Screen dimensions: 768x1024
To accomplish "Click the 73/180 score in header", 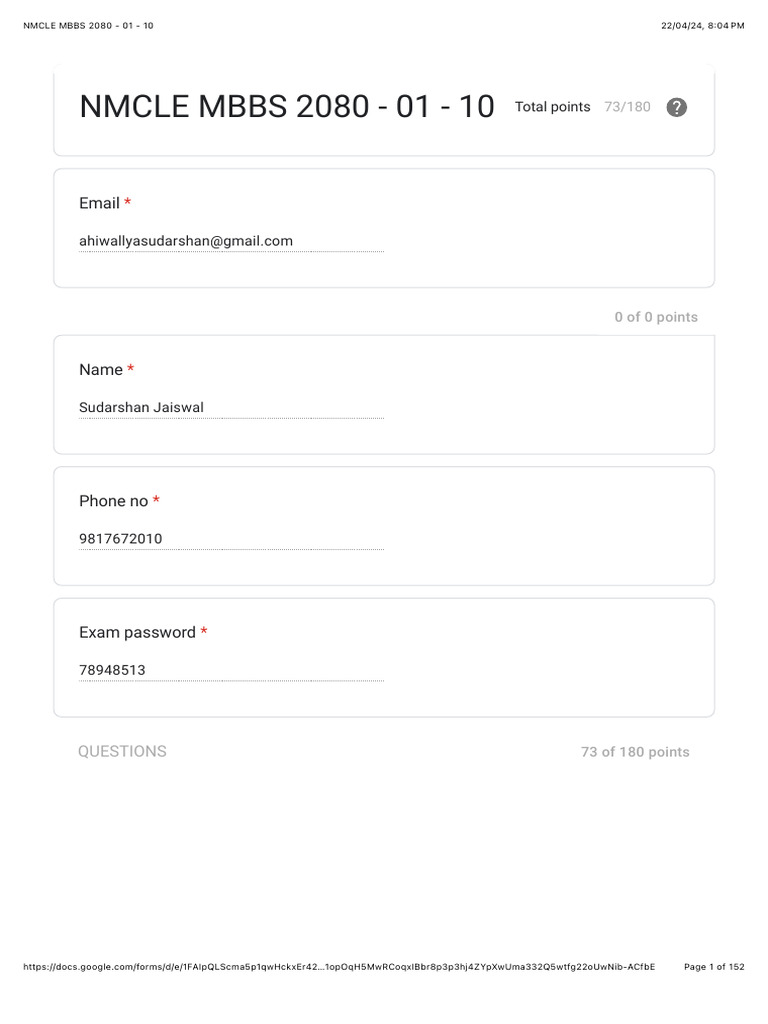I will coord(627,107).
